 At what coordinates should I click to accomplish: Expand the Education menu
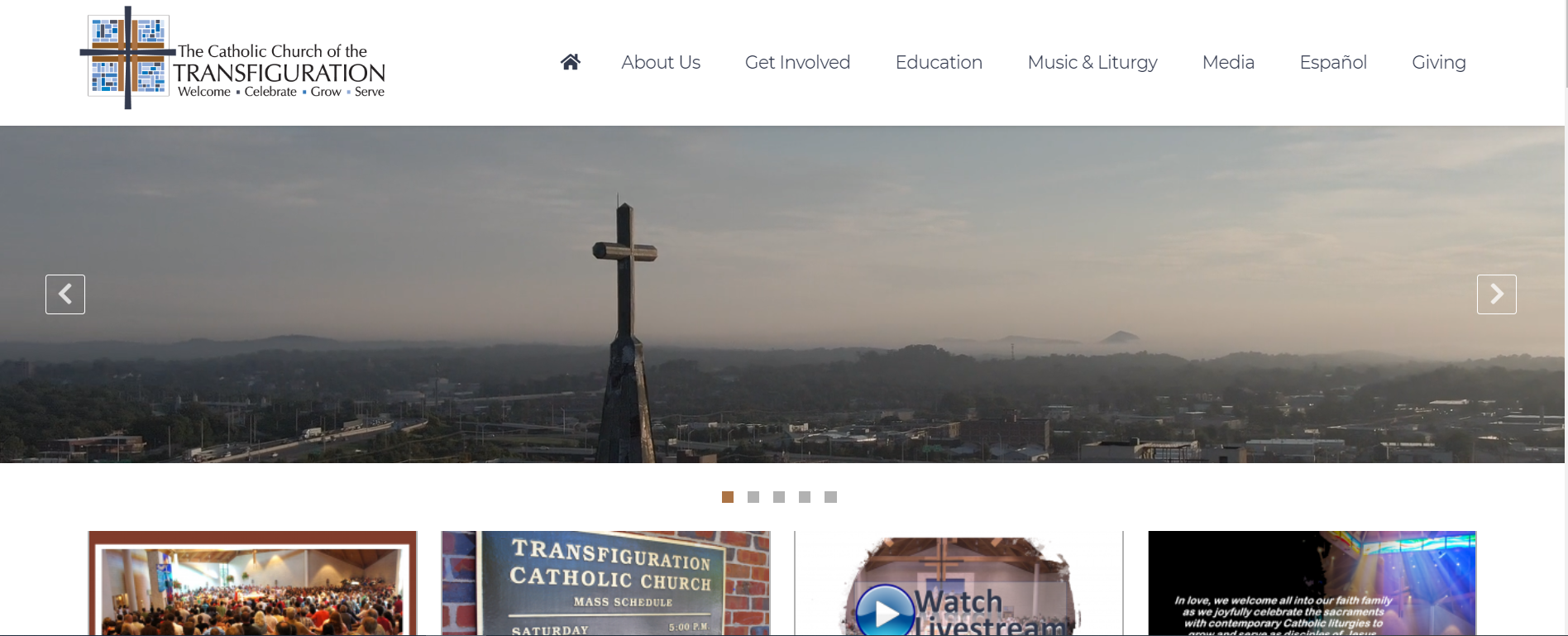[x=939, y=63]
